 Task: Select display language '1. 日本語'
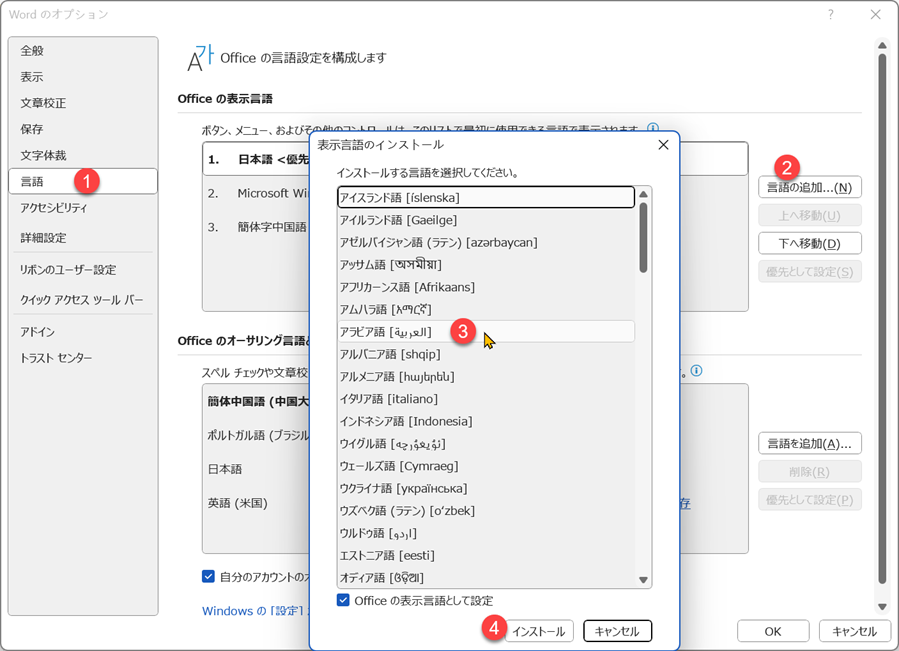[x=256, y=159]
